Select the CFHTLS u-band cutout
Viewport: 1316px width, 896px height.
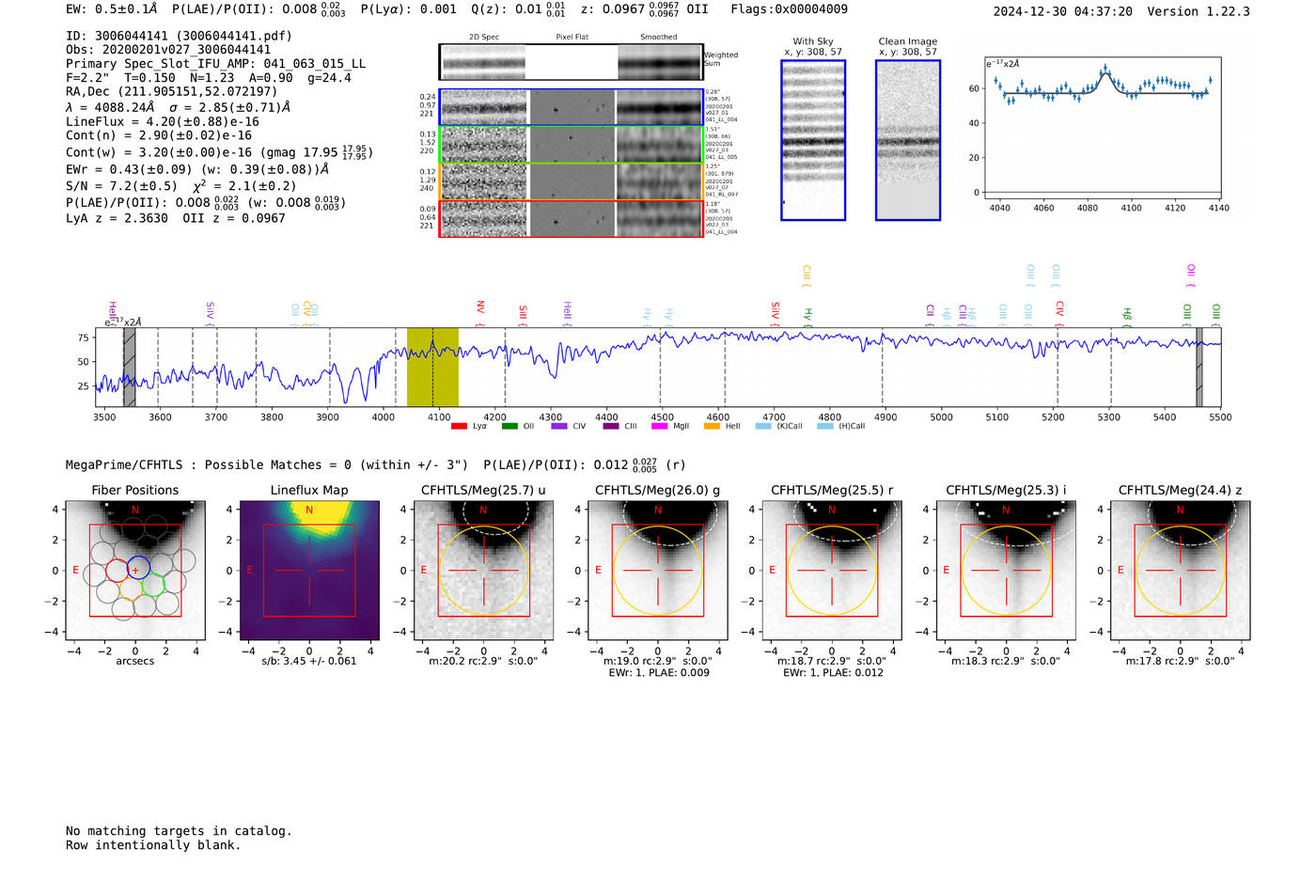click(483, 571)
